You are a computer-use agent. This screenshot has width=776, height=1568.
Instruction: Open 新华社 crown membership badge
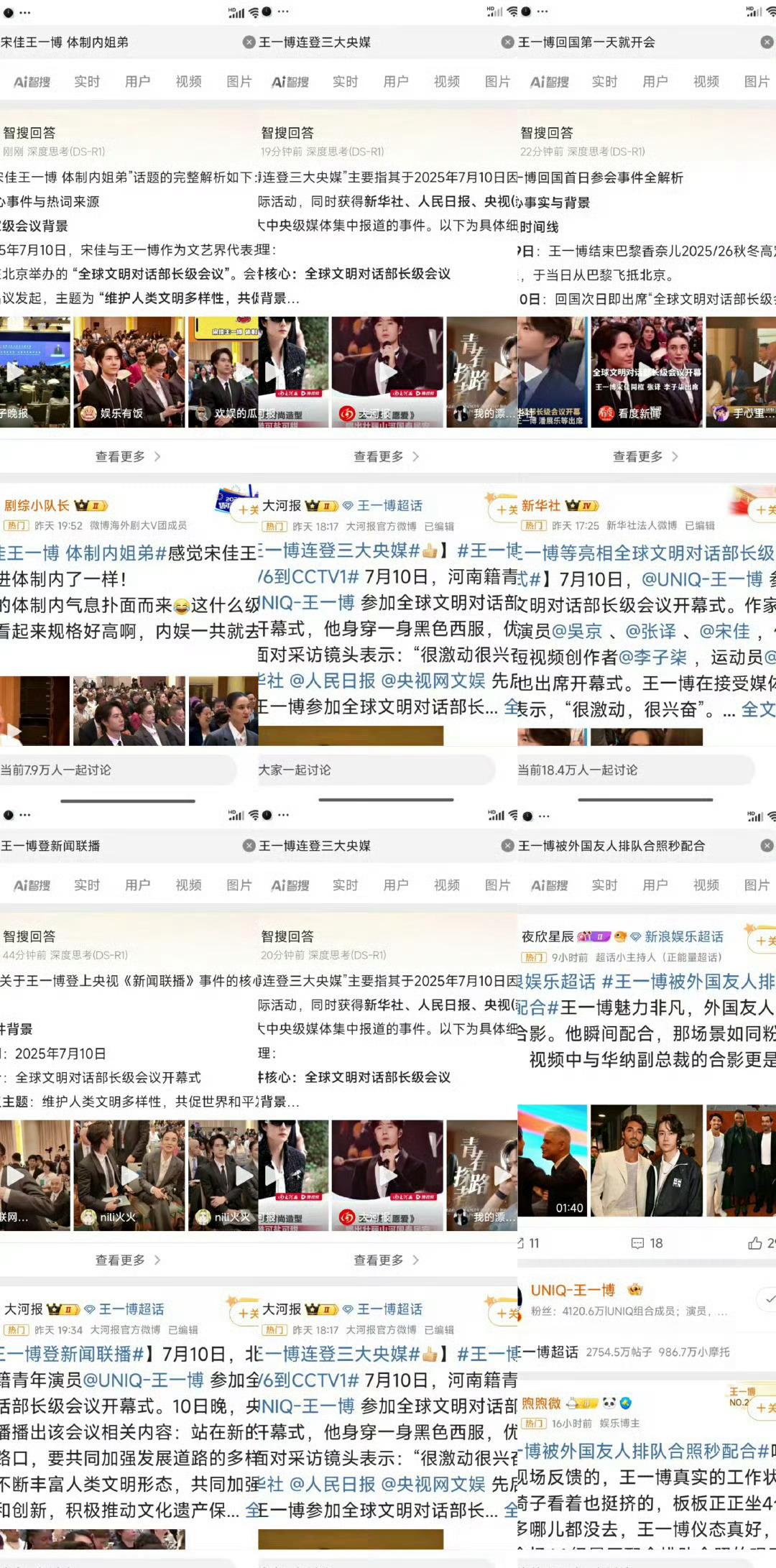[x=582, y=505]
